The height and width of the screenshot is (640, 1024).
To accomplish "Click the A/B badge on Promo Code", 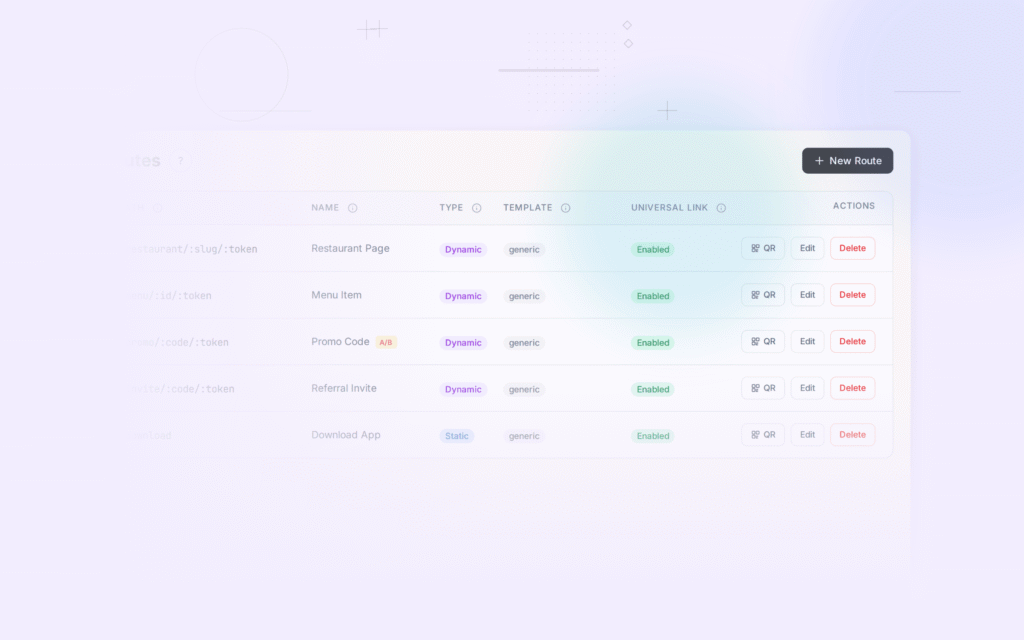I will click(x=386, y=342).
